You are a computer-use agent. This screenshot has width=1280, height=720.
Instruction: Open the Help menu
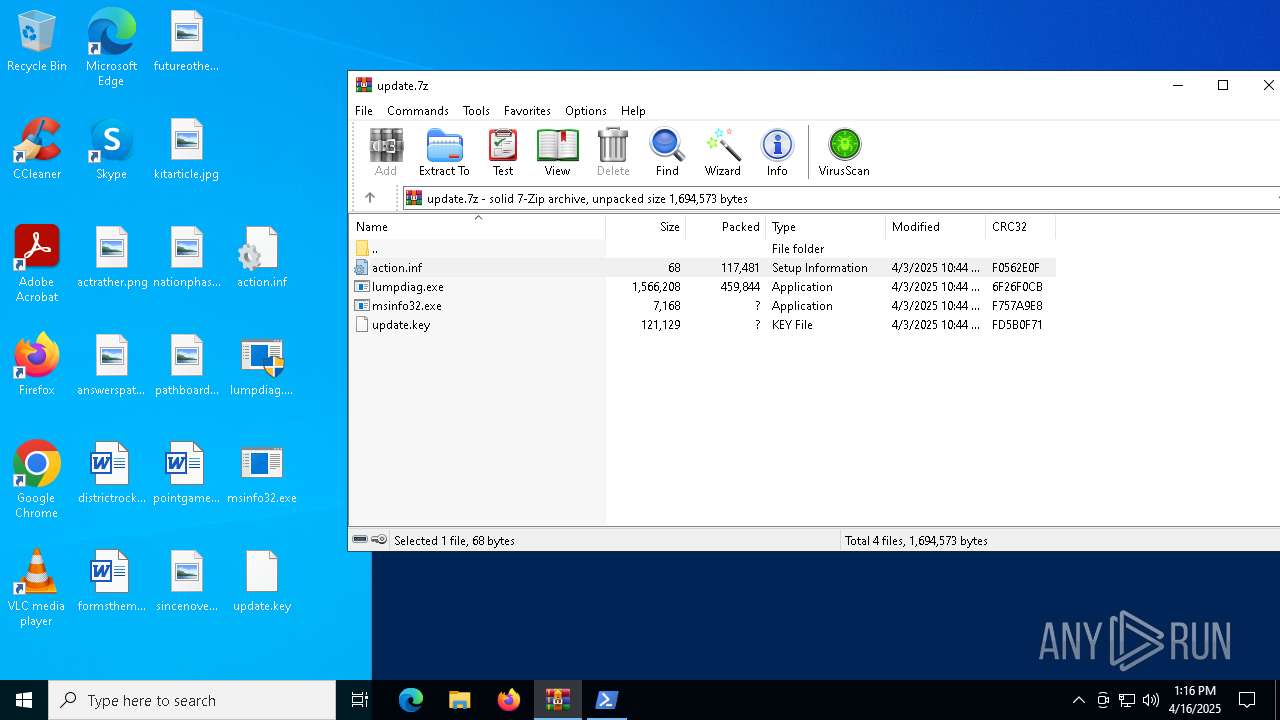[633, 111]
